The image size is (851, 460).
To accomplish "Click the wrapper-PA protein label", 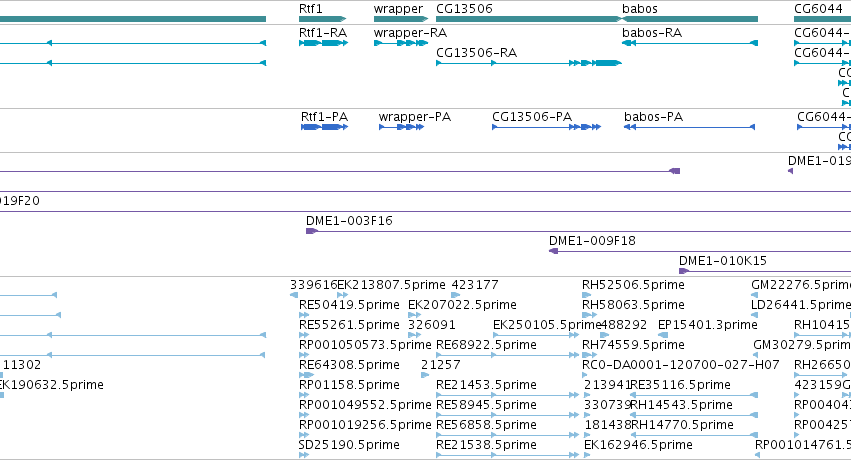I will [x=415, y=117].
